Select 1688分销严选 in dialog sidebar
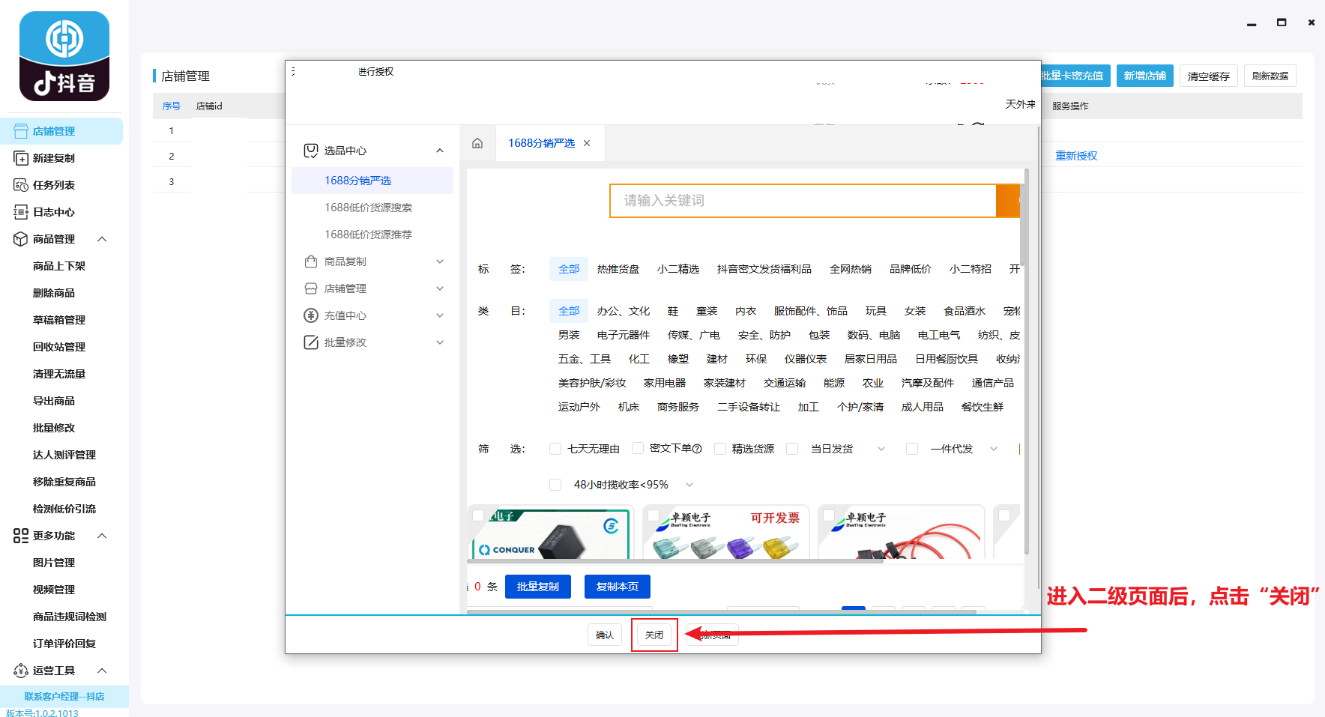The image size is (1325, 717). 372,181
